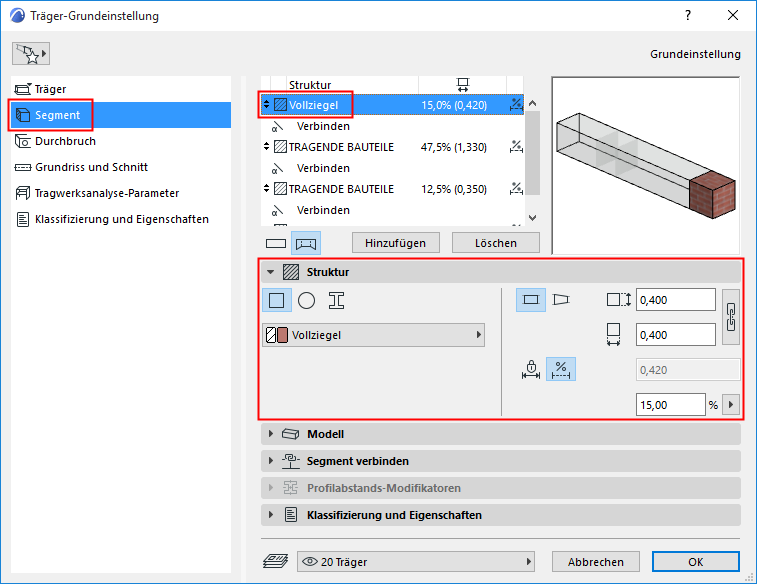Click the Abbrechen button
This screenshot has height=584, width=757.
(596, 562)
